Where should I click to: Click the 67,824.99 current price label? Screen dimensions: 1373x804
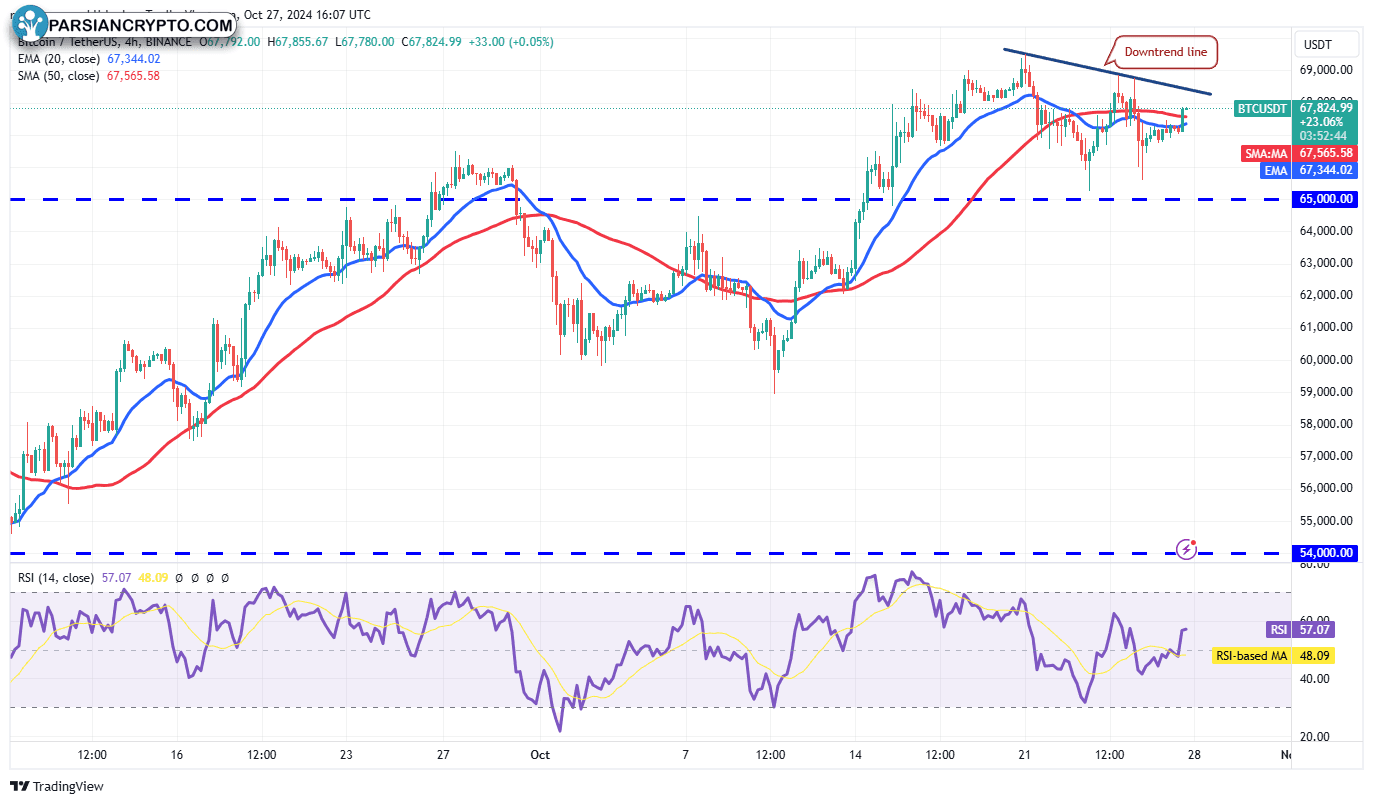(x=1326, y=108)
